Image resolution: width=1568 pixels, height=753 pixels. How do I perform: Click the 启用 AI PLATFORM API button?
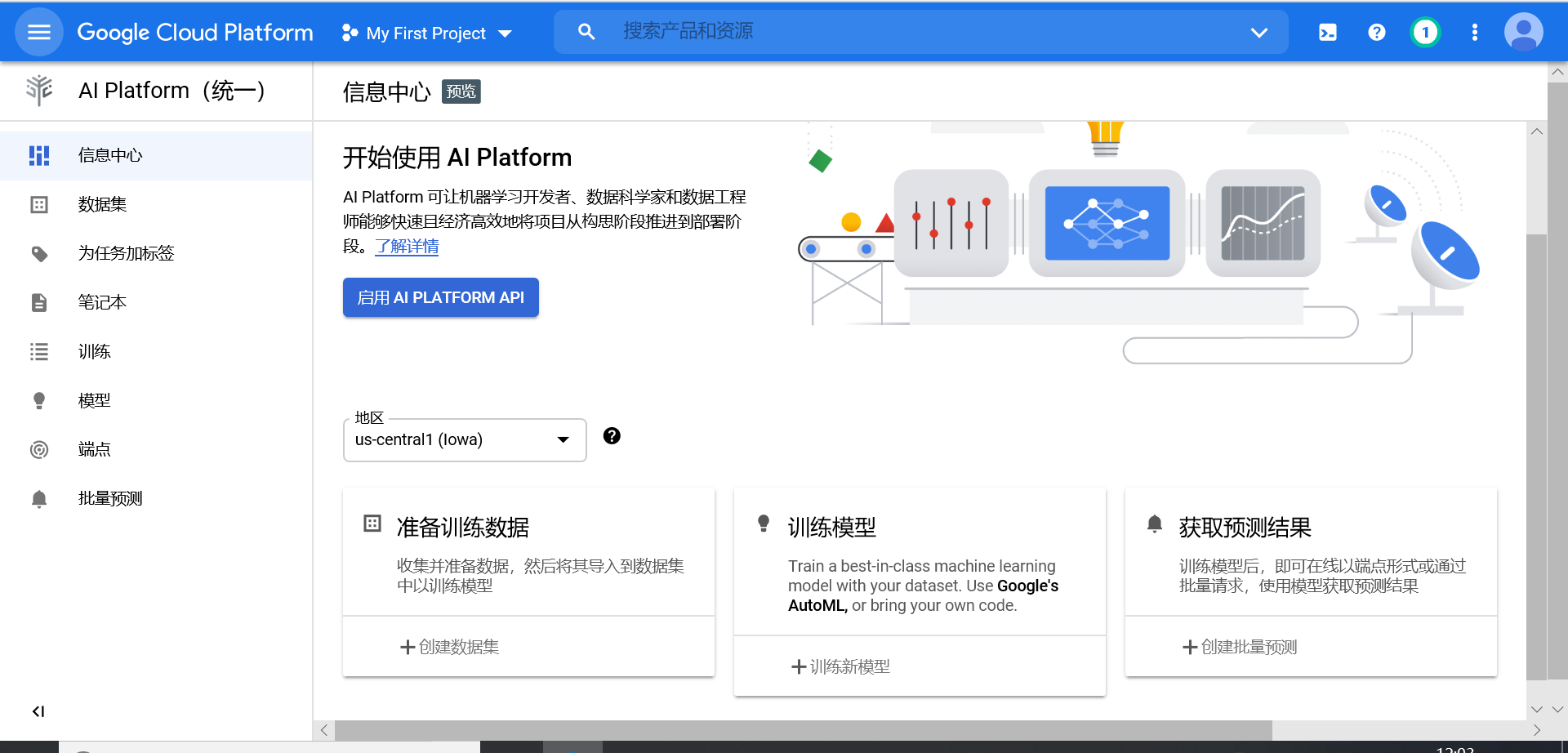441,297
